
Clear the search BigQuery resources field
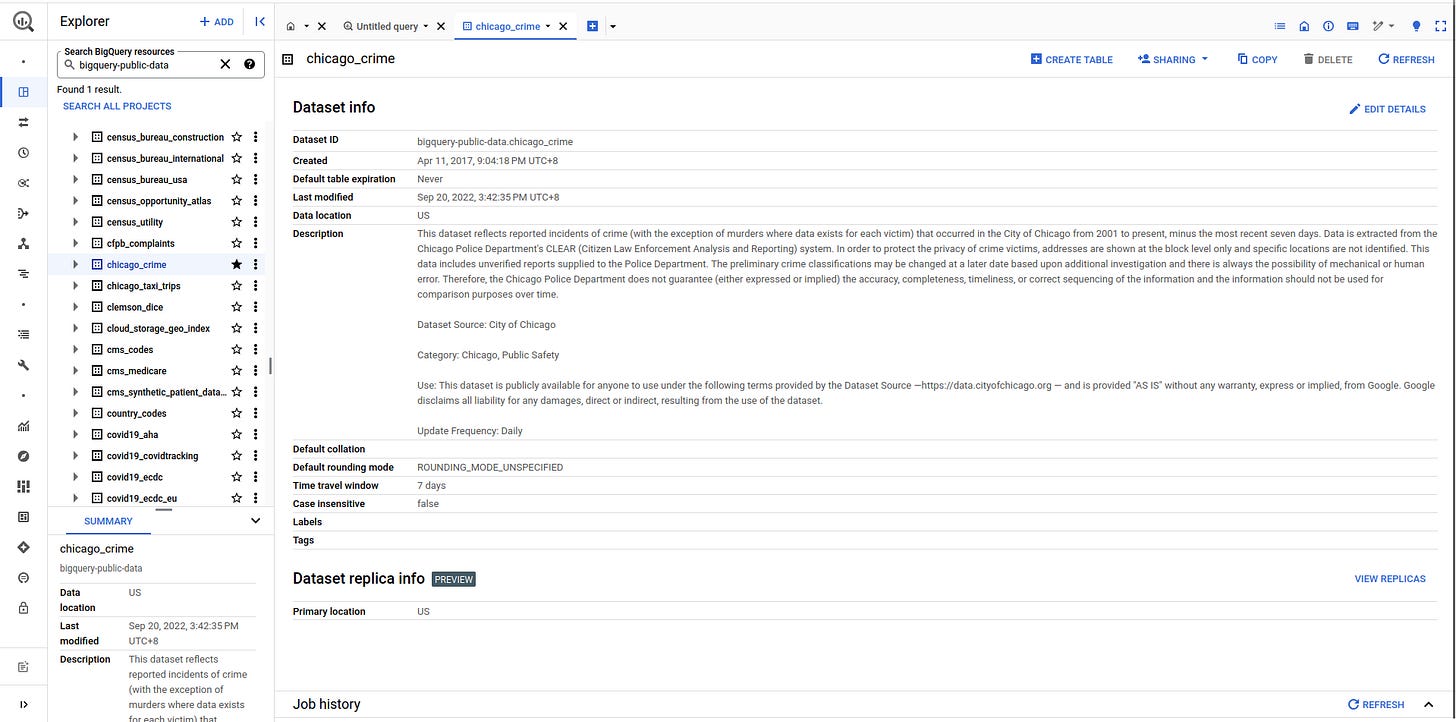tap(225, 64)
